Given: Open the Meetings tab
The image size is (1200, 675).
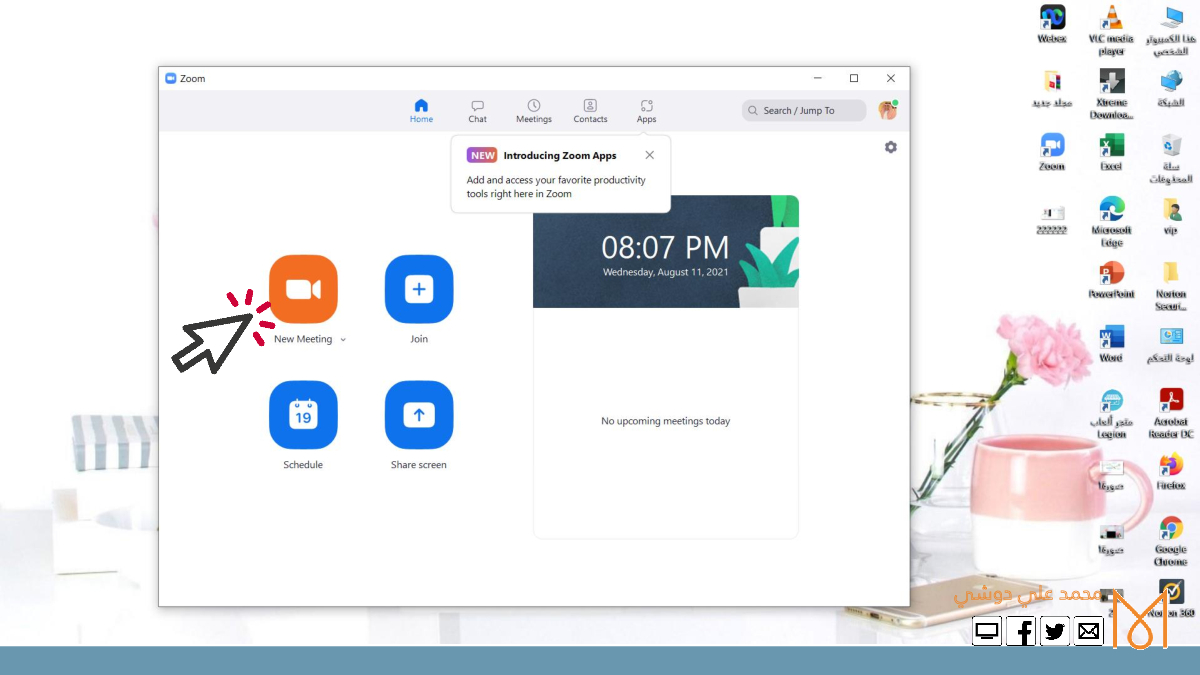Looking at the screenshot, I should pos(534,111).
